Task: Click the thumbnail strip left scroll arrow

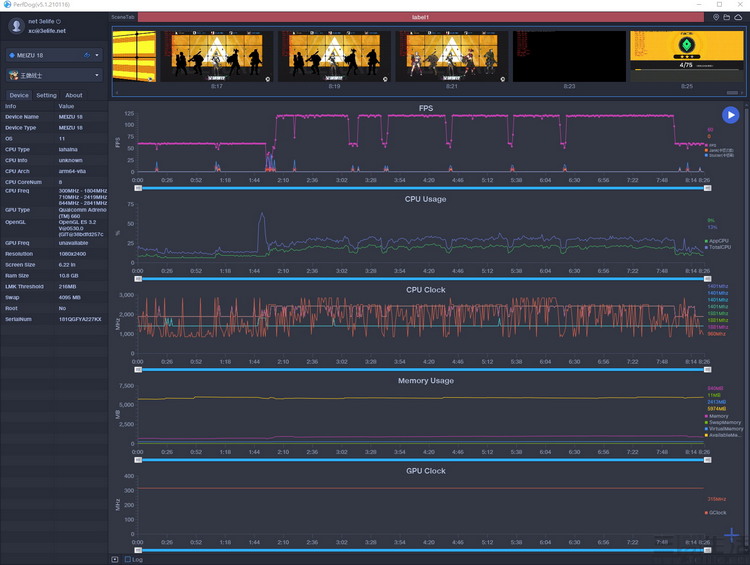Action: pos(116,93)
